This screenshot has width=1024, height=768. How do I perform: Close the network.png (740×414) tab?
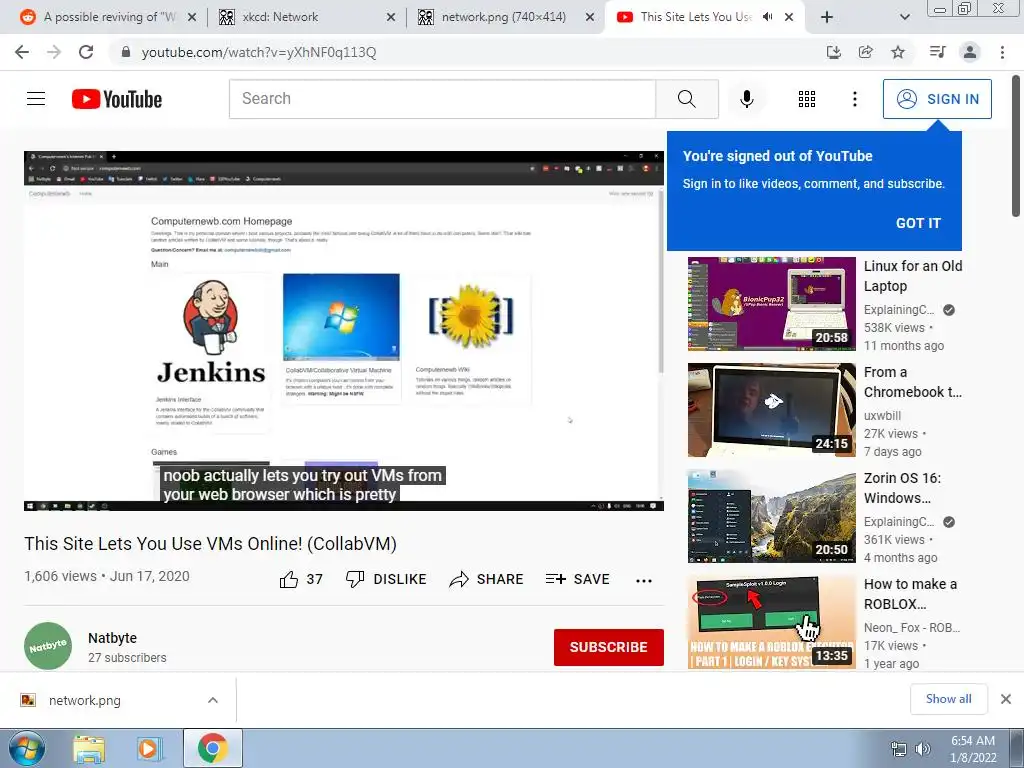click(590, 18)
